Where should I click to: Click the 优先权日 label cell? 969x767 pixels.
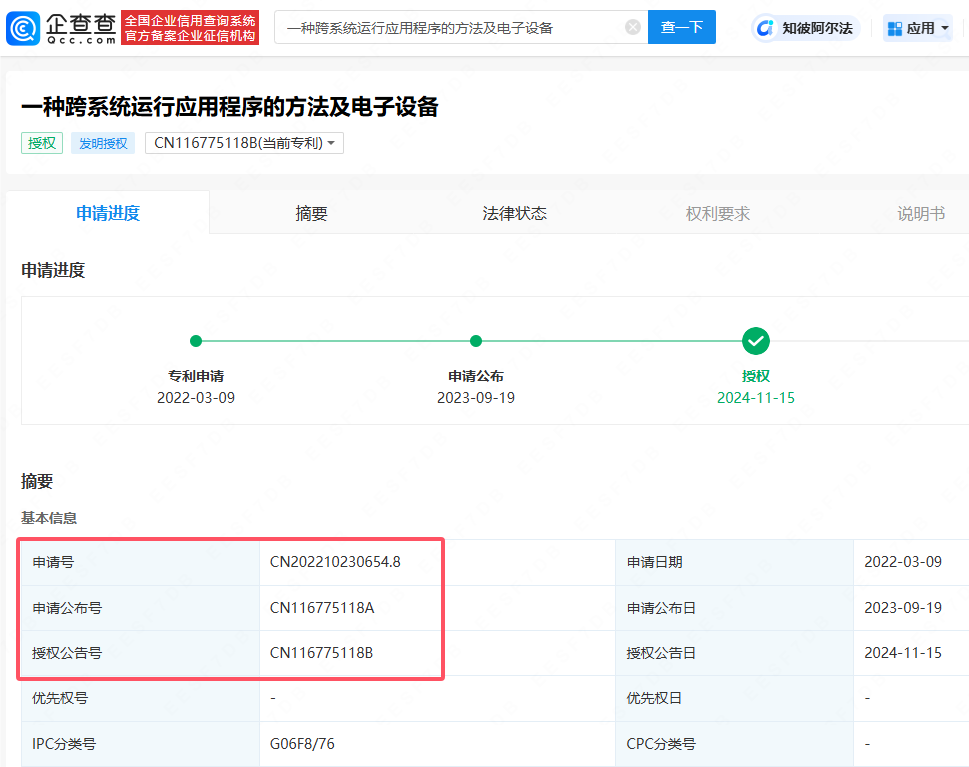click(734, 698)
